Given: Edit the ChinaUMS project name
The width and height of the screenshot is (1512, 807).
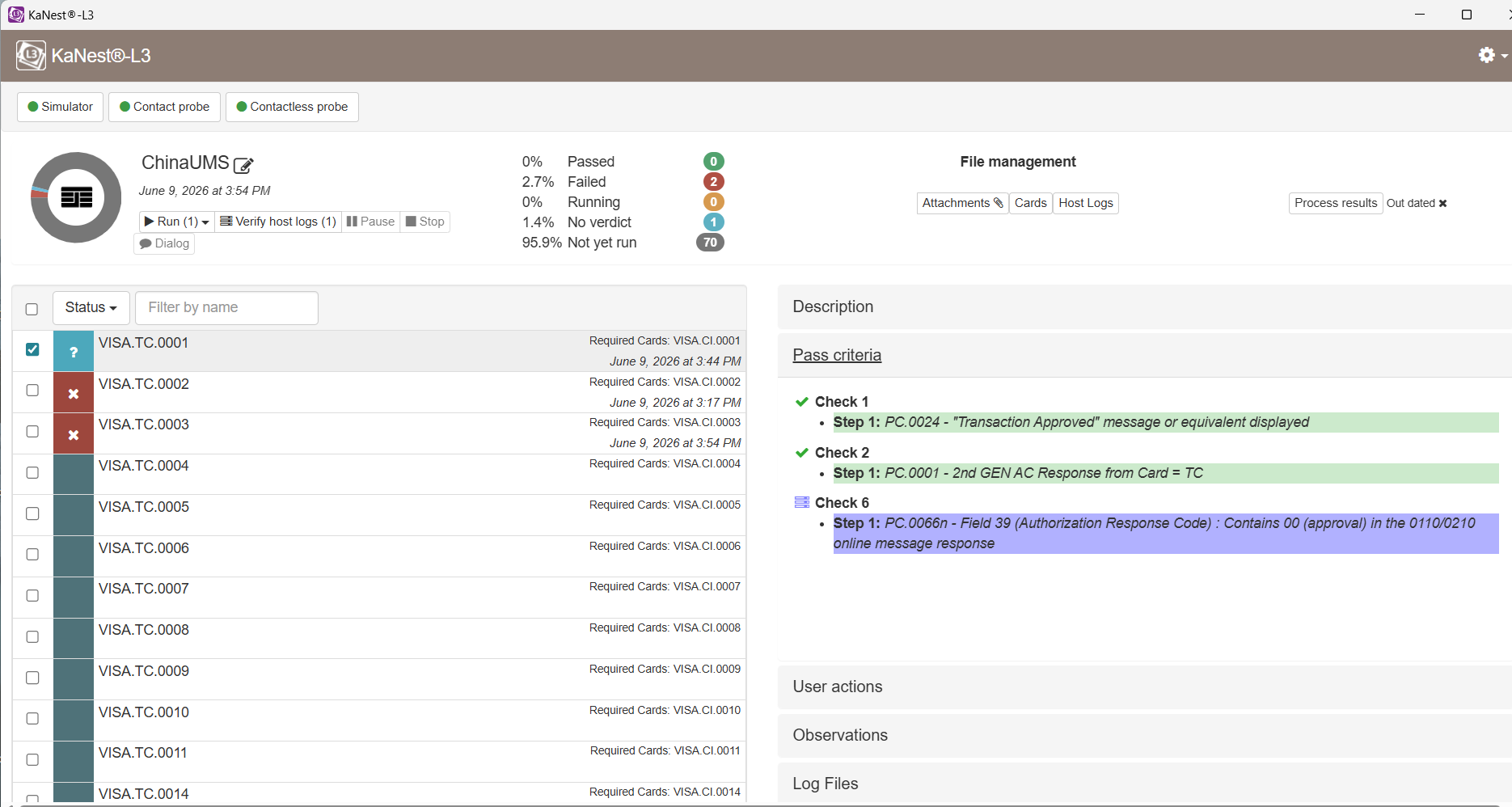Looking at the screenshot, I should tap(243, 165).
